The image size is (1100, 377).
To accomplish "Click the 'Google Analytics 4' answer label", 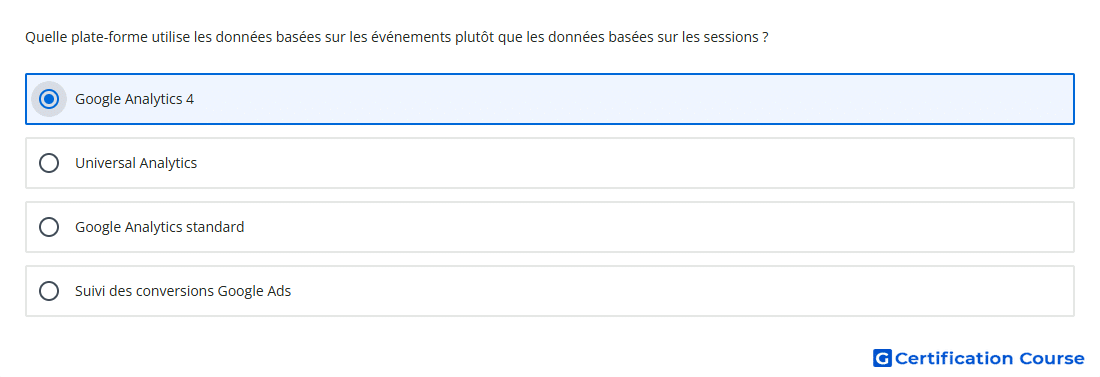I will 135,99.
